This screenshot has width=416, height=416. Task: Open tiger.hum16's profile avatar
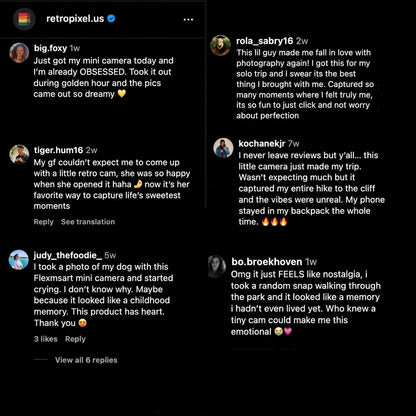click(x=19, y=154)
